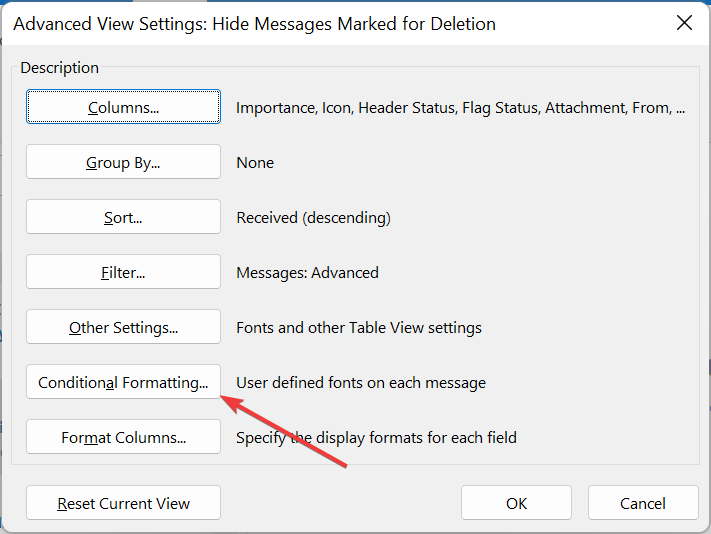Image resolution: width=711 pixels, height=534 pixels.
Task: Click 'Specify the display formats for each field'
Action: [x=376, y=438]
